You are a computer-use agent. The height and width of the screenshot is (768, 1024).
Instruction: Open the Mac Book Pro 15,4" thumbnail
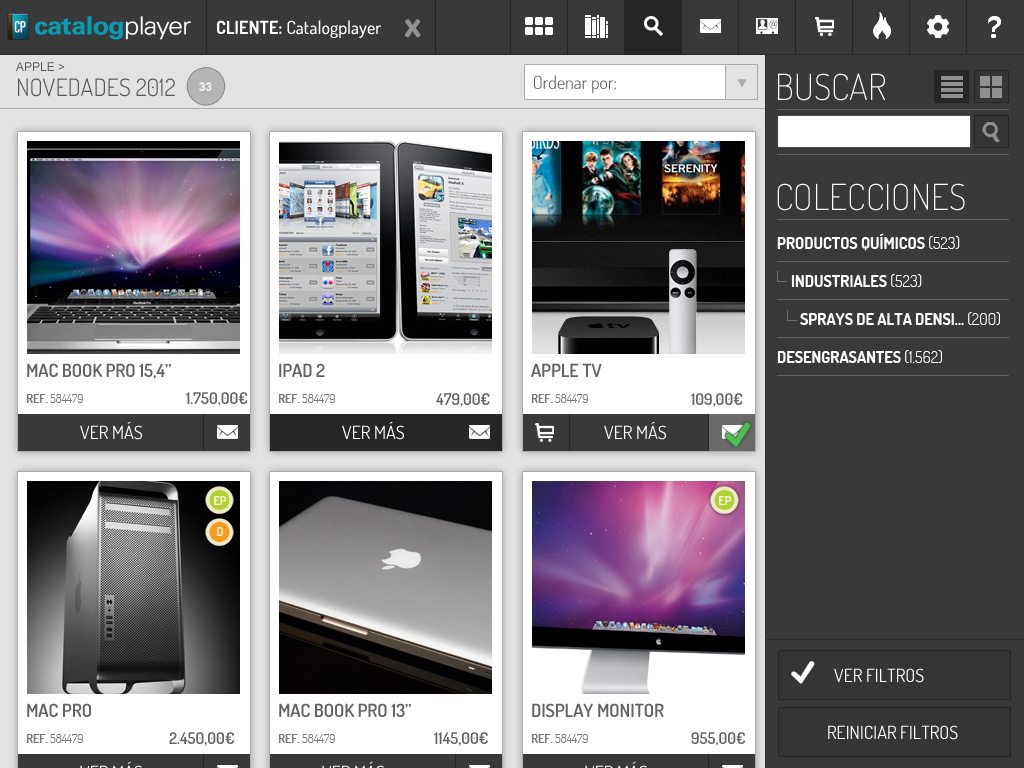pos(133,247)
